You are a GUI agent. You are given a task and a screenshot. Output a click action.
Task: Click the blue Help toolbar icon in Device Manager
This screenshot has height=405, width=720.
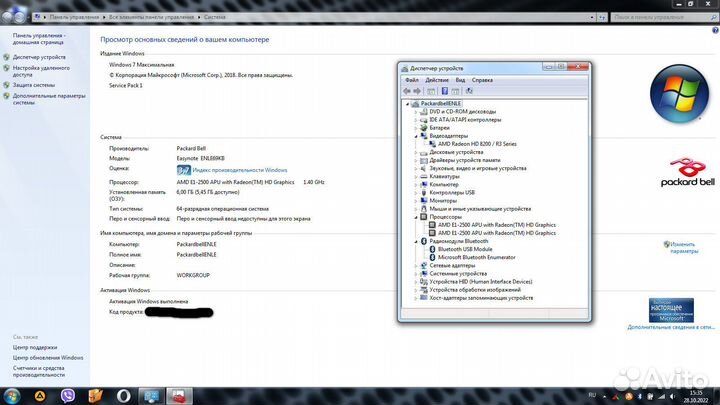pyautogui.click(x=444, y=91)
